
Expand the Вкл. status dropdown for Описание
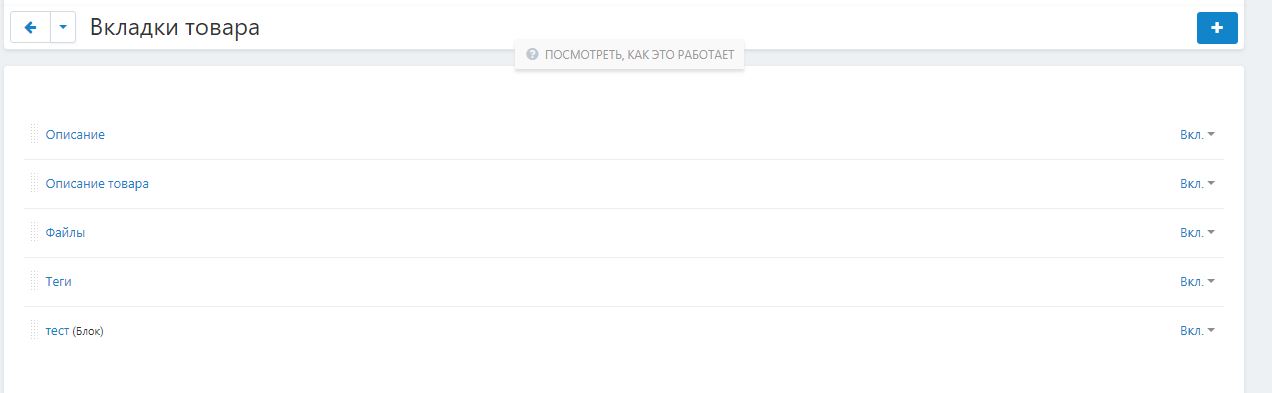(x=1197, y=134)
